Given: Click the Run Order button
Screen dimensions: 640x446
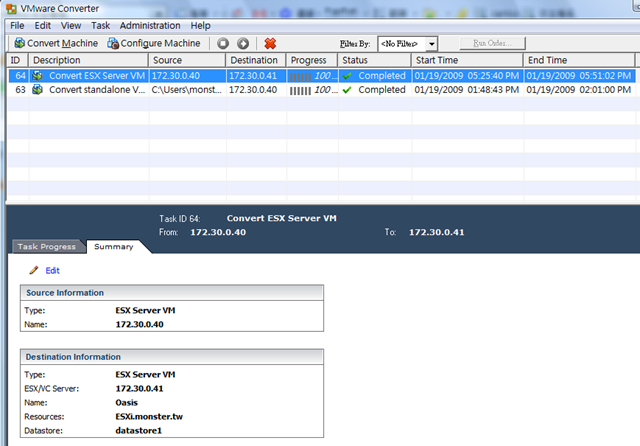Looking at the screenshot, I should pyautogui.click(x=492, y=43).
